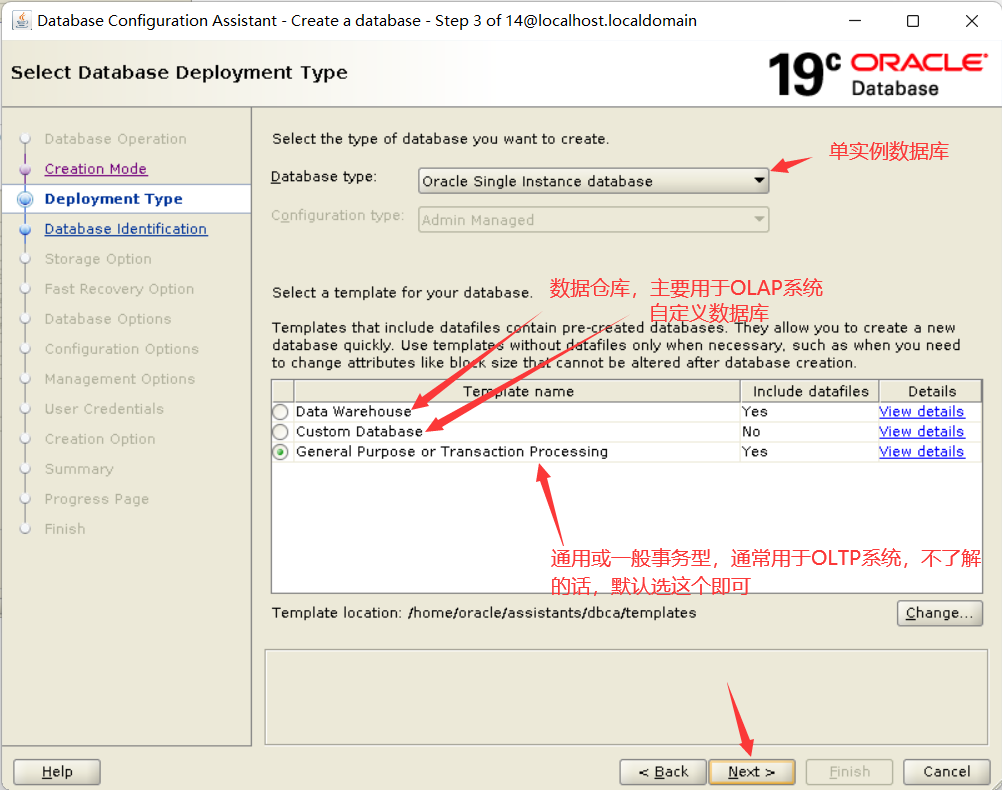The width and height of the screenshot is (1002, 790).
Task: Click User Credentials step in sidebar
Action: 104,409
